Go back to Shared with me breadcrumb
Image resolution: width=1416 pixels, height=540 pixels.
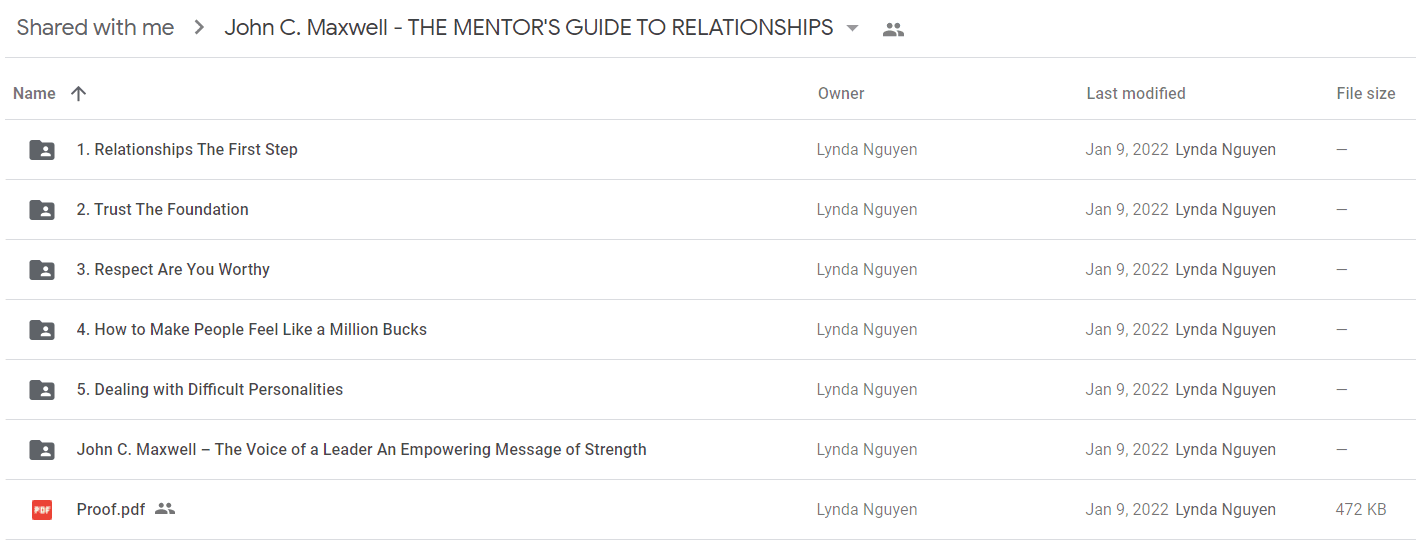(95, 28)
